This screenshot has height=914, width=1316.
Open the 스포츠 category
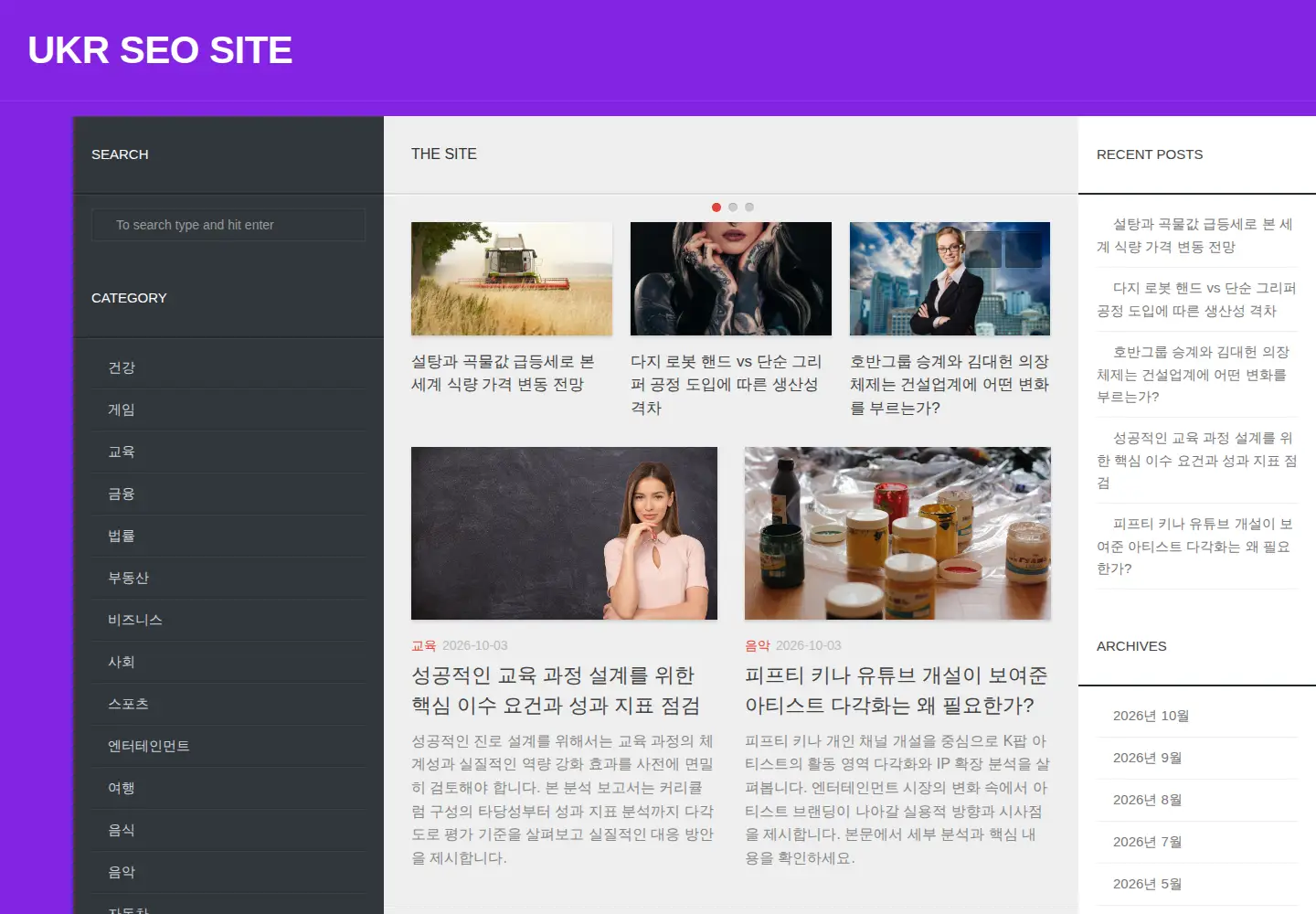128,704
